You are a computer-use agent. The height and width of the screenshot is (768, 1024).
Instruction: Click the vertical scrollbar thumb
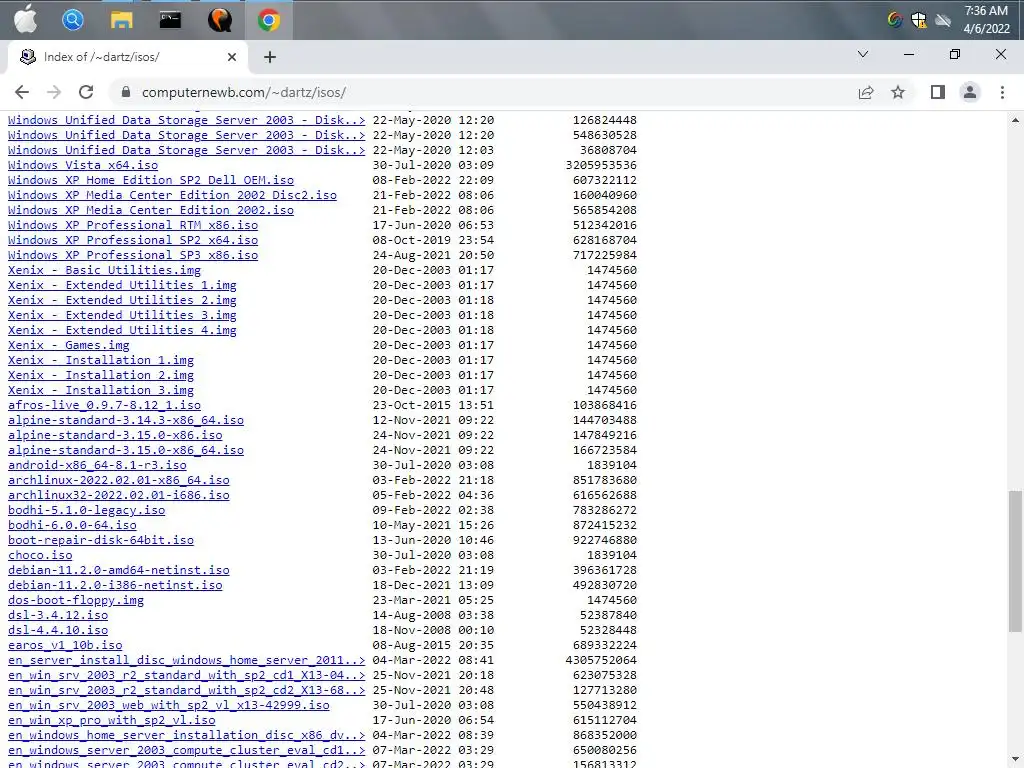(1015, 561)
